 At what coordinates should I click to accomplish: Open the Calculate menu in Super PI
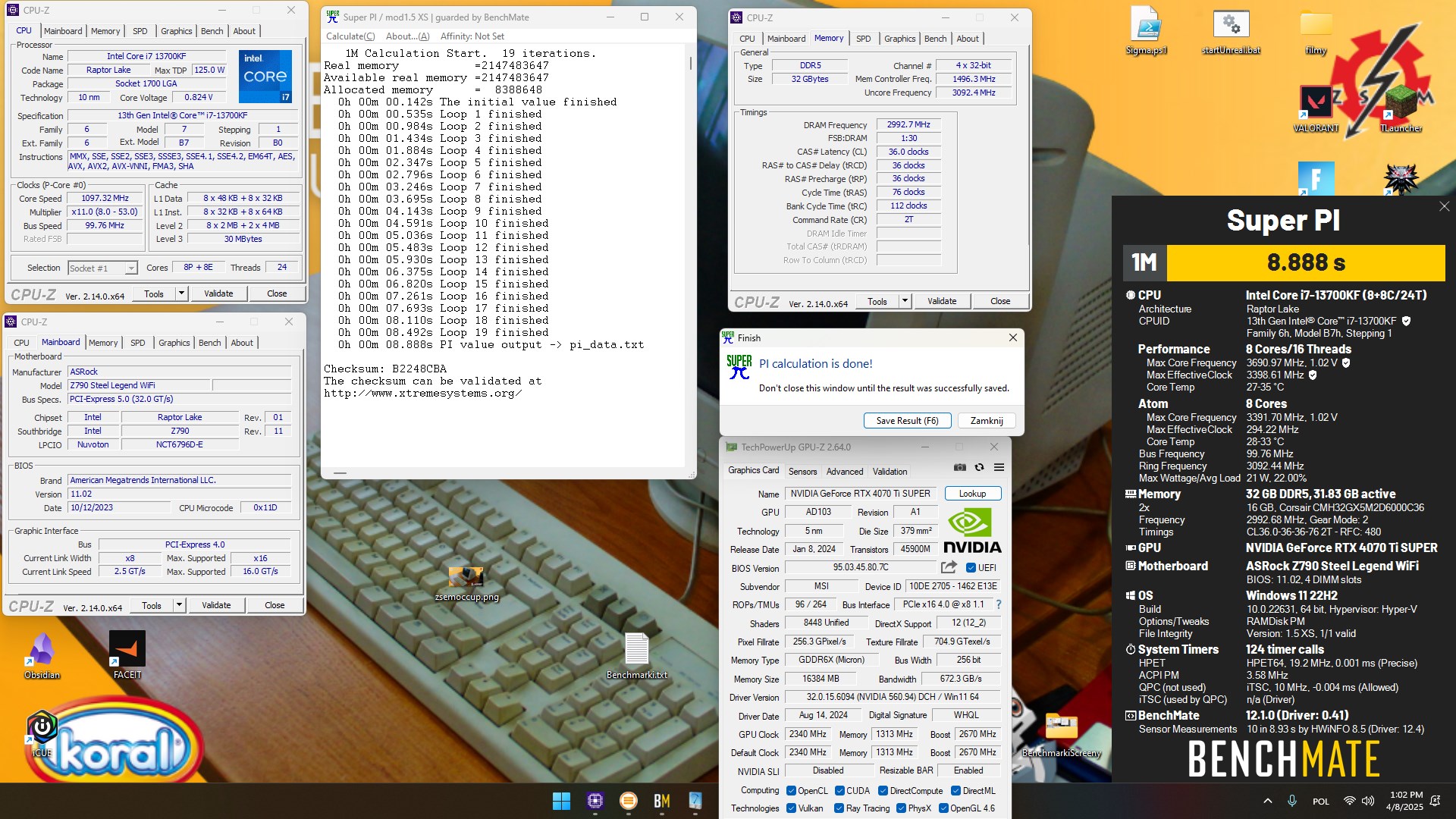point(350,36)
